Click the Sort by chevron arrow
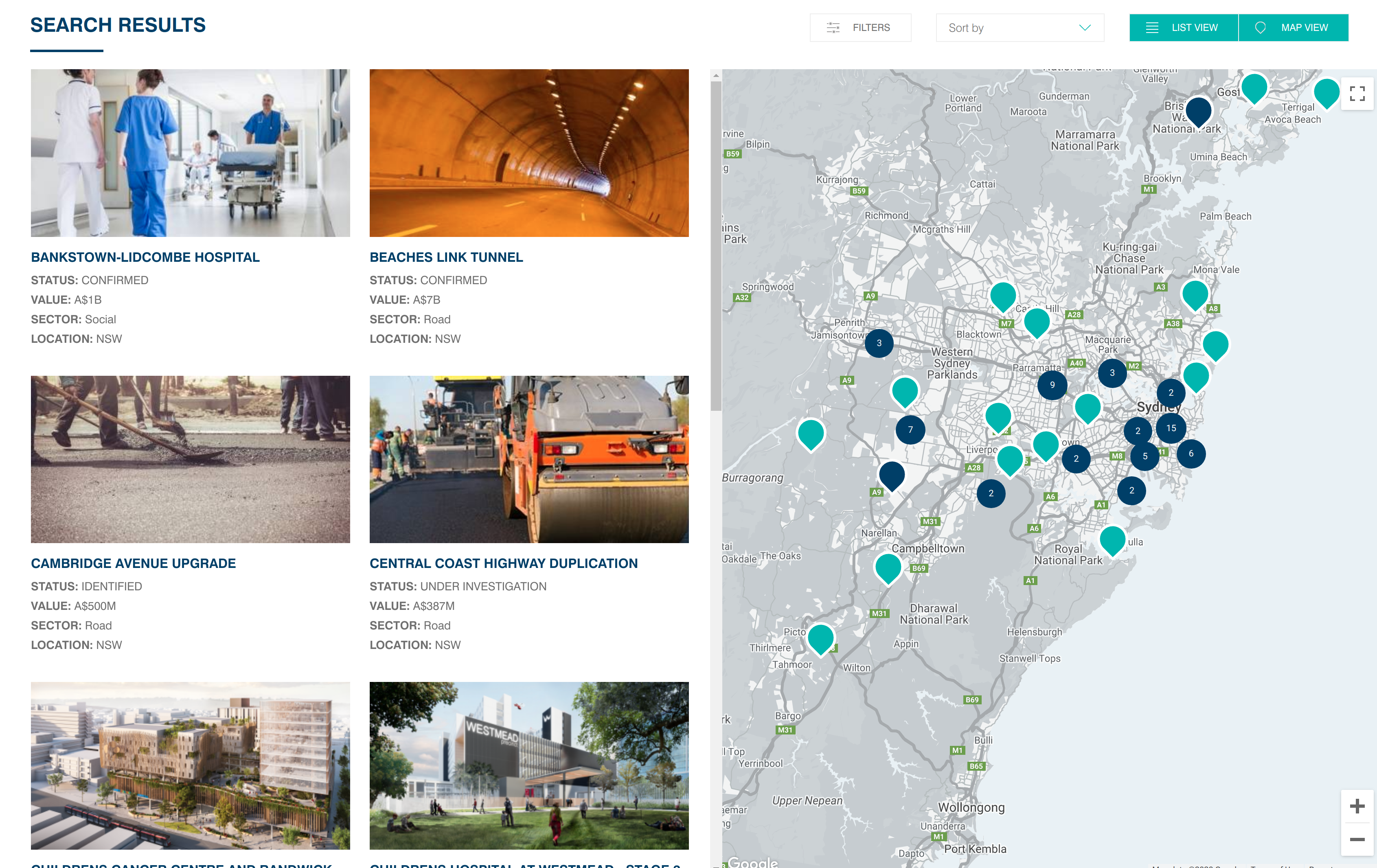The width and height of the screenshot is (1377, 868). 1084,27
